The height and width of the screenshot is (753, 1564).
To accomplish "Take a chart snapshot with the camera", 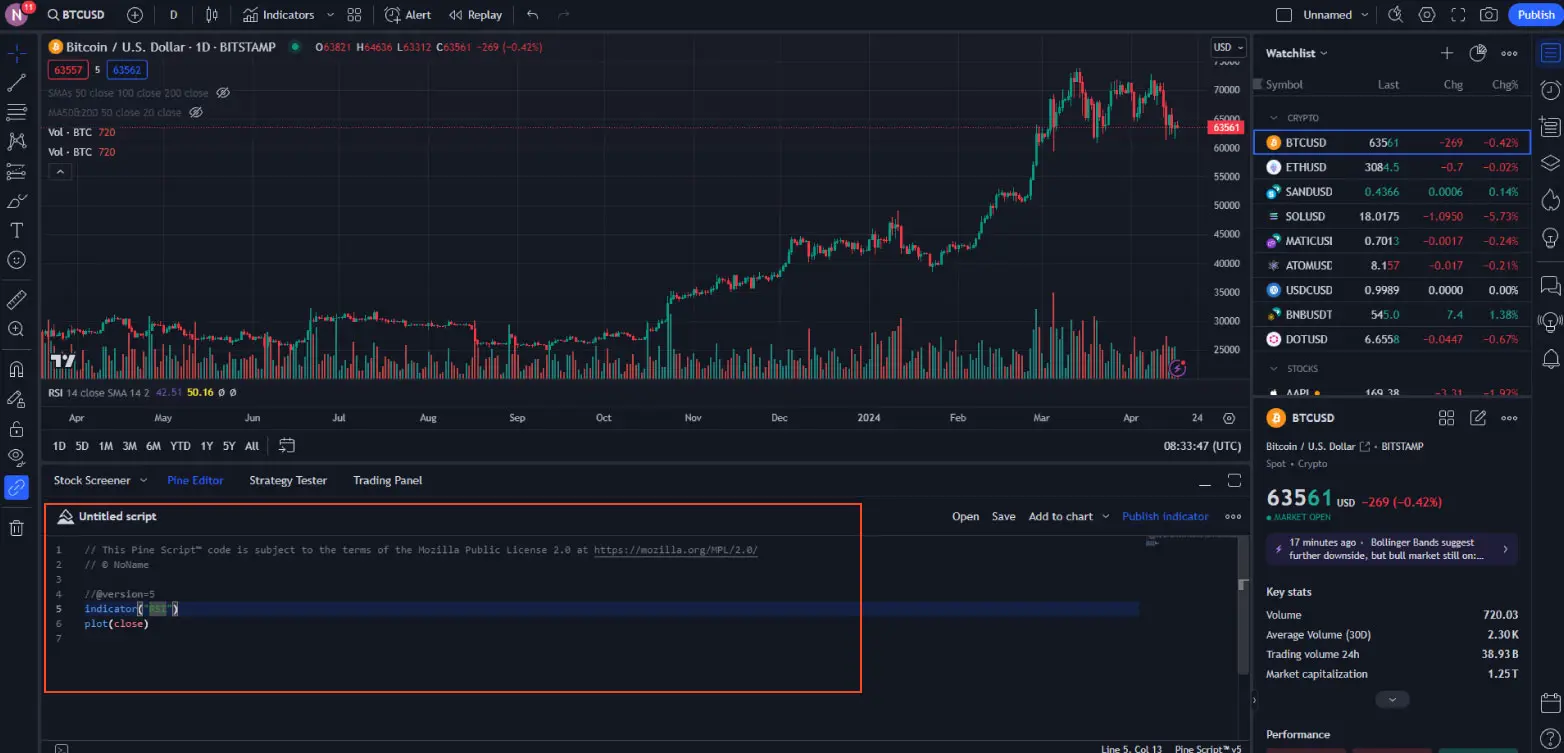I will (x=1489, y=15).
